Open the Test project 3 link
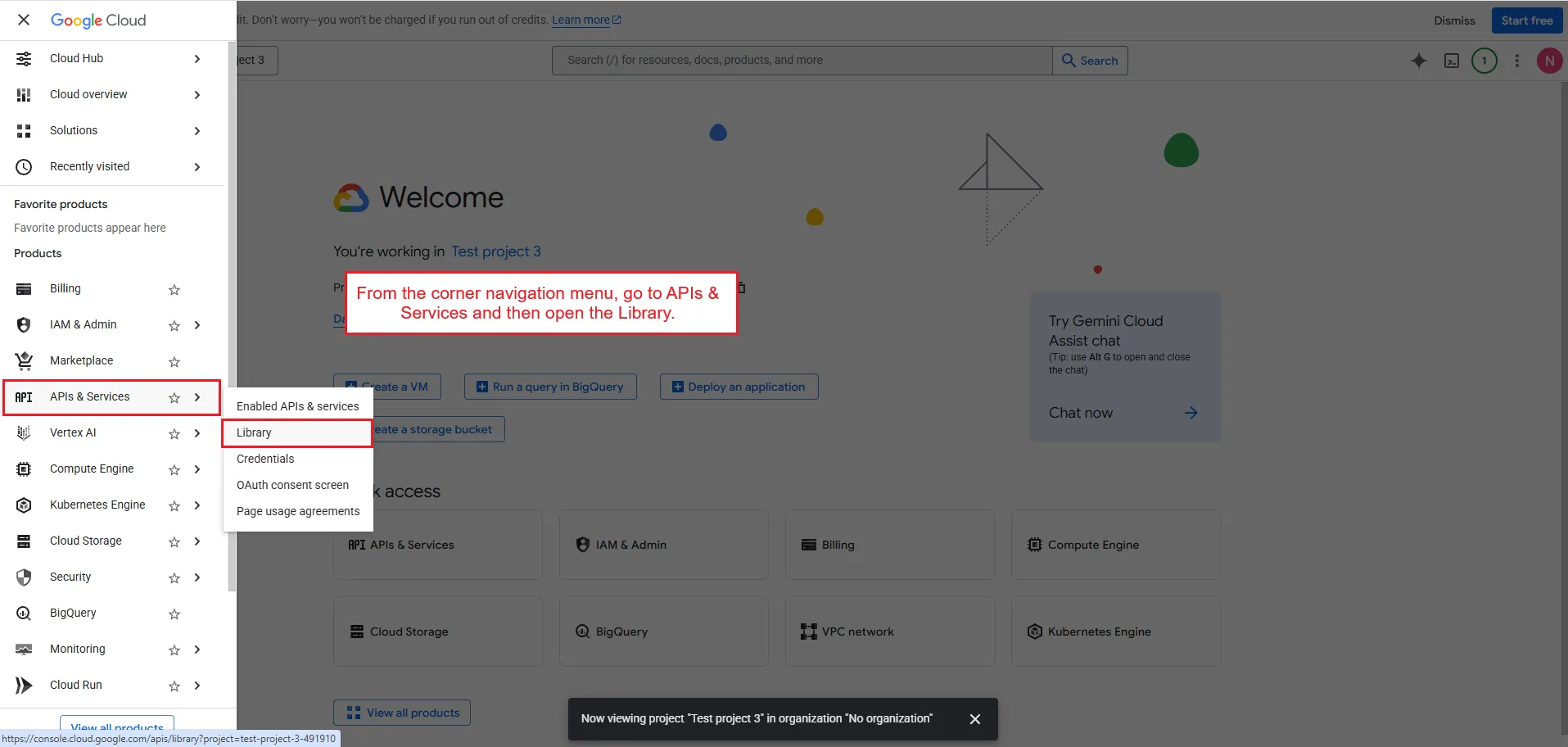1568x747 pixels. pyautogui.click(x=496, y=251)
